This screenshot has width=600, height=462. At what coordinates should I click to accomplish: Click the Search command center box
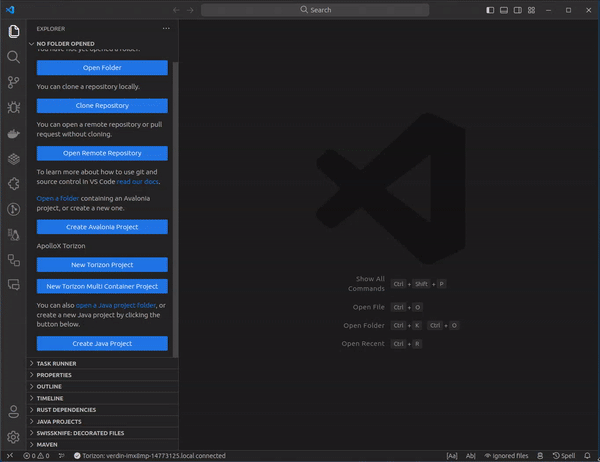pyautogui.click(x=315, y=10)
